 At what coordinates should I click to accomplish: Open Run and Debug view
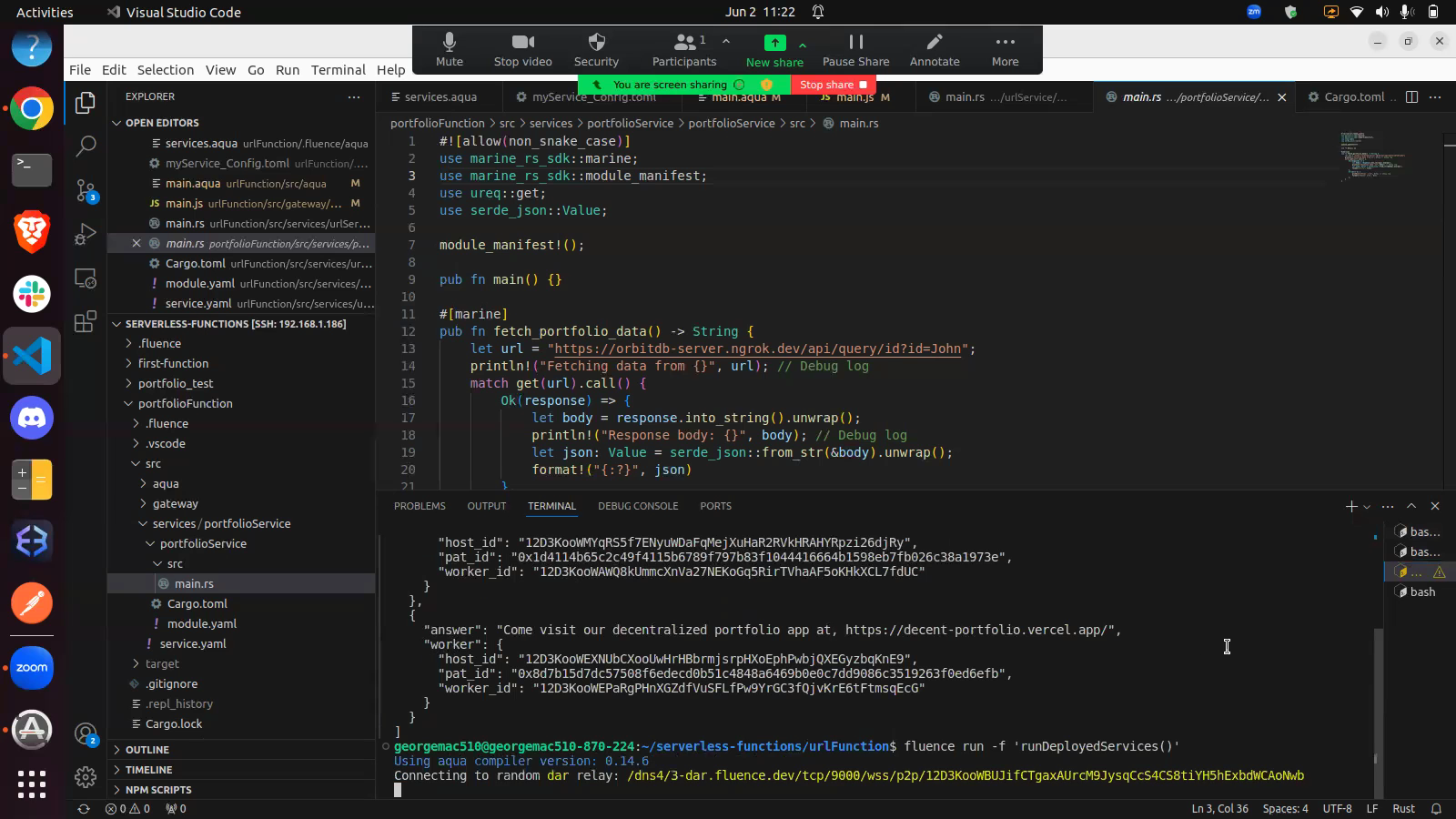click(86, 234)
